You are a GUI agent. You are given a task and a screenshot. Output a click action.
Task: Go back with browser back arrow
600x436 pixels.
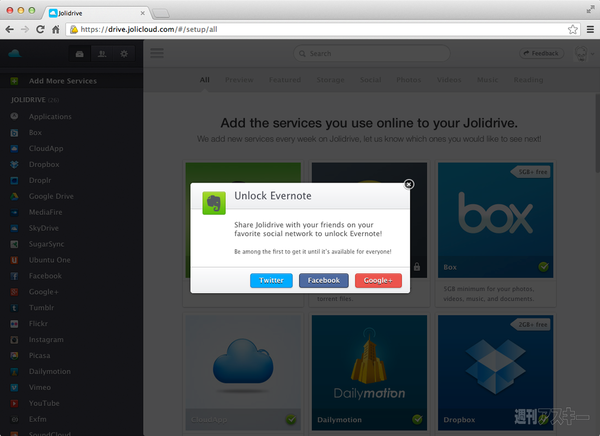coord(10,29)
